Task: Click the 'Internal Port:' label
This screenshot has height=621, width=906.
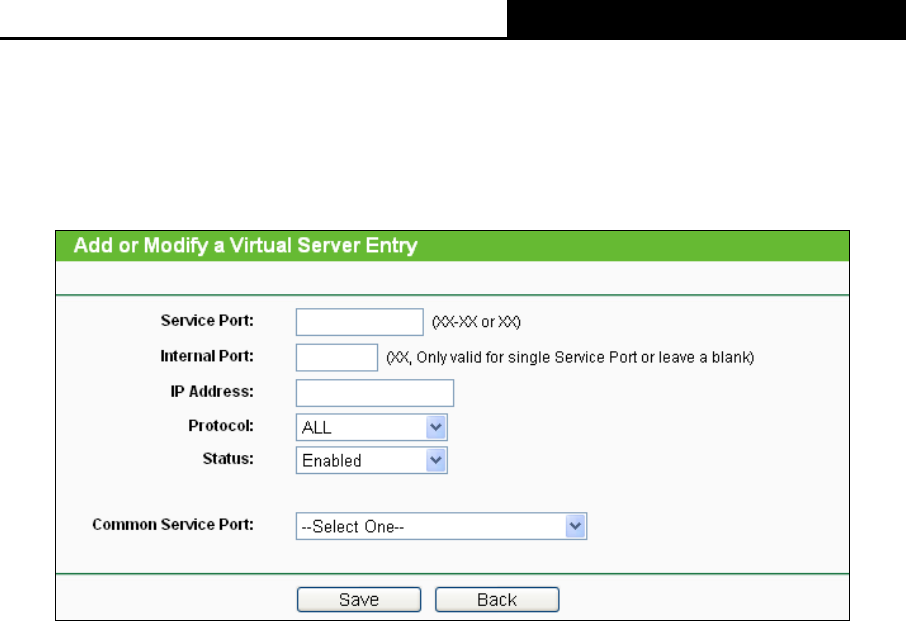Action: click(x=207, y=356)
